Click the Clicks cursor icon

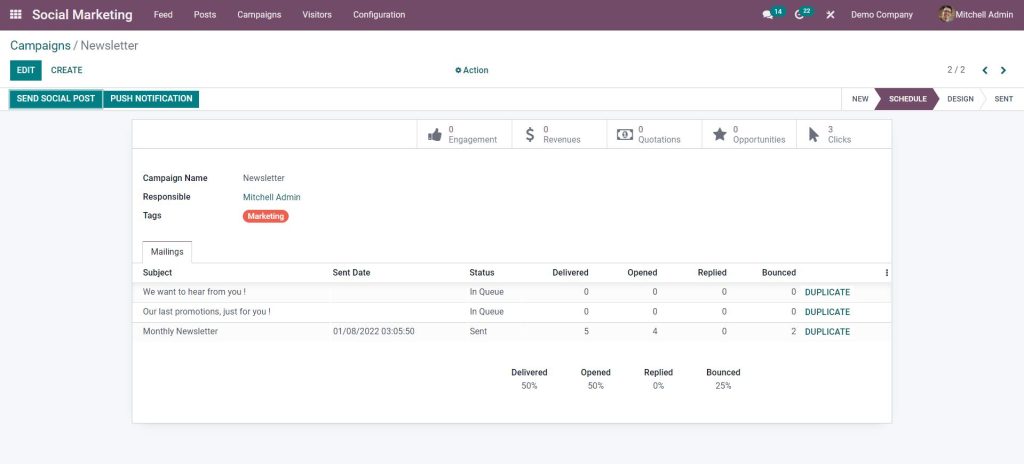pos(814,135)
